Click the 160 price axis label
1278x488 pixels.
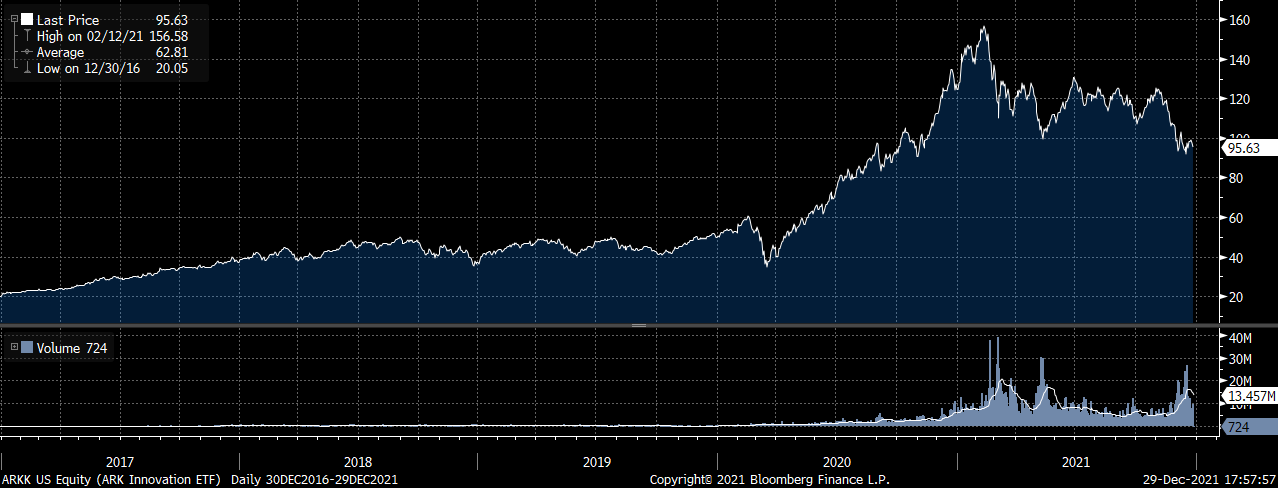pyautogui.click(x=1241, y=20)
